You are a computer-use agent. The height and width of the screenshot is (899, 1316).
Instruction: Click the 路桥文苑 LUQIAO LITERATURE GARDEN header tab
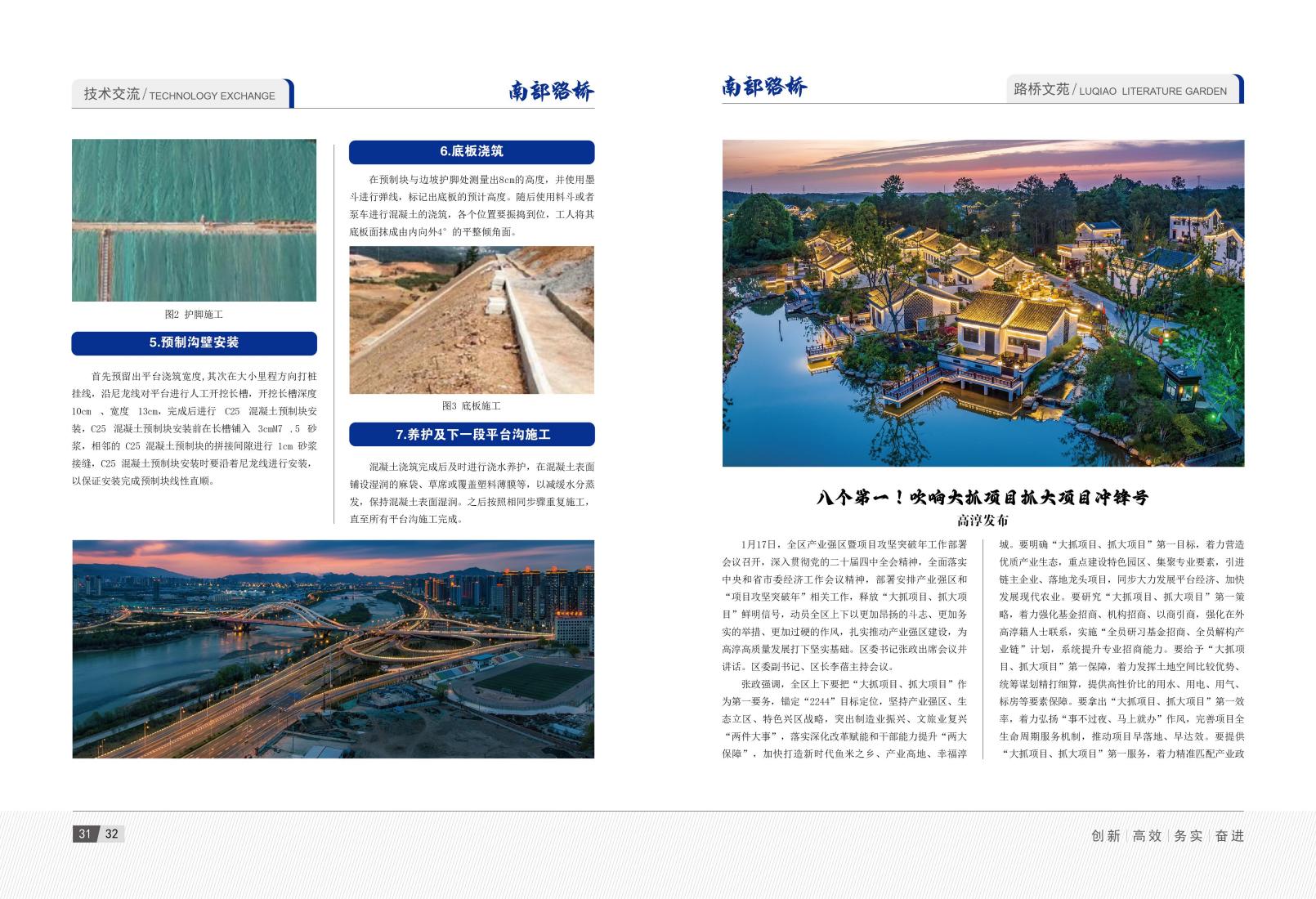click(1124, 89)
